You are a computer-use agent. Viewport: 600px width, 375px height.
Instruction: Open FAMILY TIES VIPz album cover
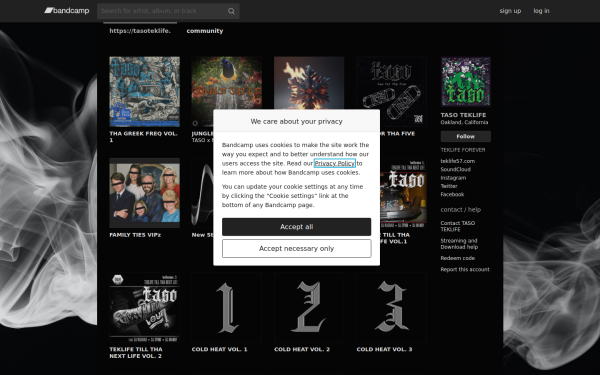tap(145, 193)
